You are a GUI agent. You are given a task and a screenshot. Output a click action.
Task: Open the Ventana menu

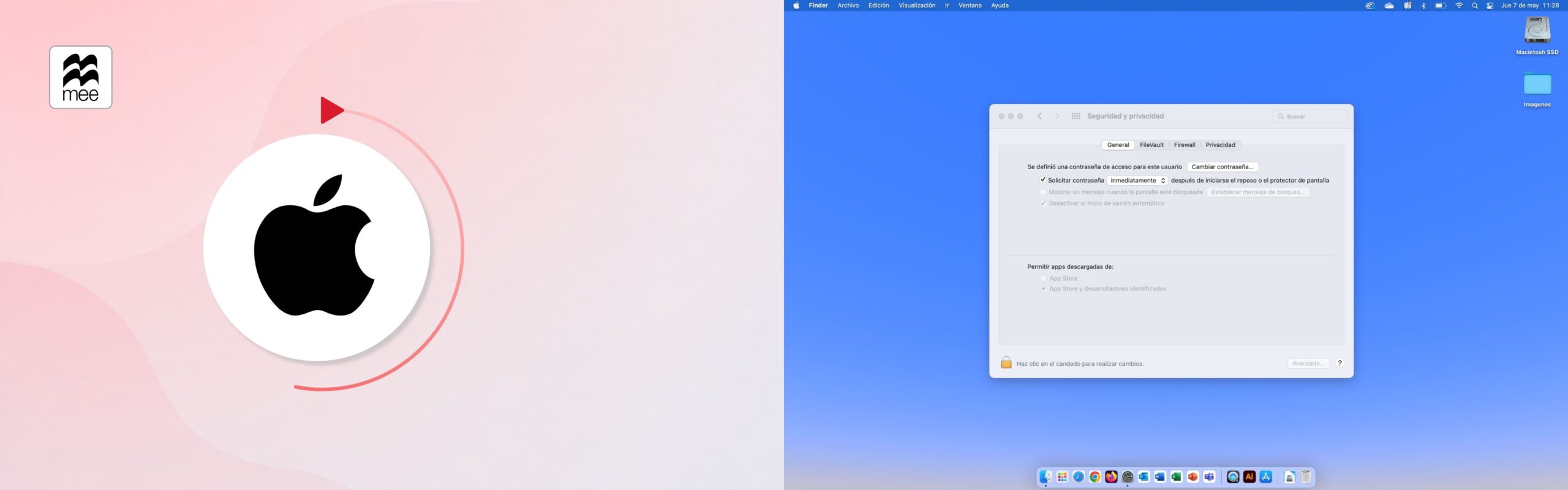click(x=970, y=6)
